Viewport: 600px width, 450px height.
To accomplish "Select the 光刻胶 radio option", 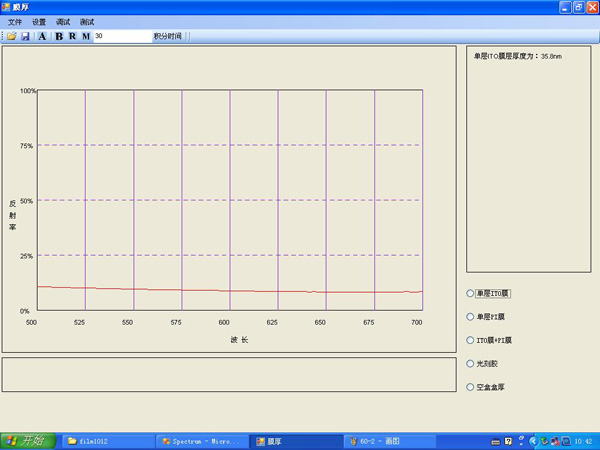I will tap(471, 363).
